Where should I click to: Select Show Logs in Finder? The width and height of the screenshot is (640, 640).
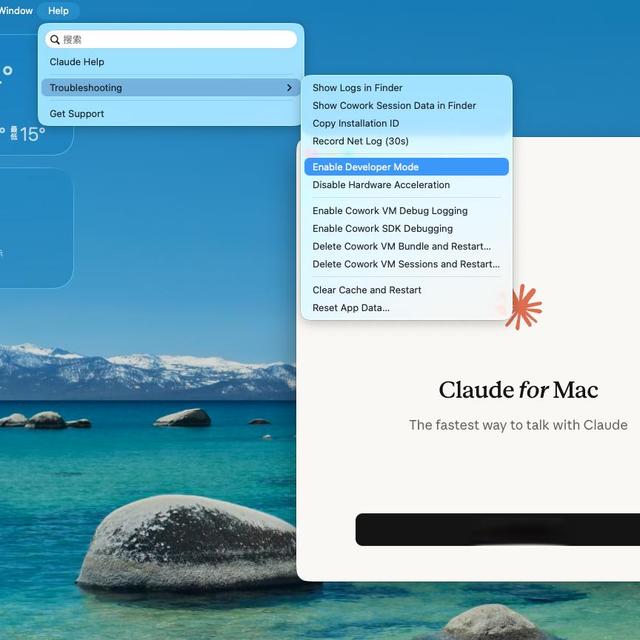[x=406, y=88]
